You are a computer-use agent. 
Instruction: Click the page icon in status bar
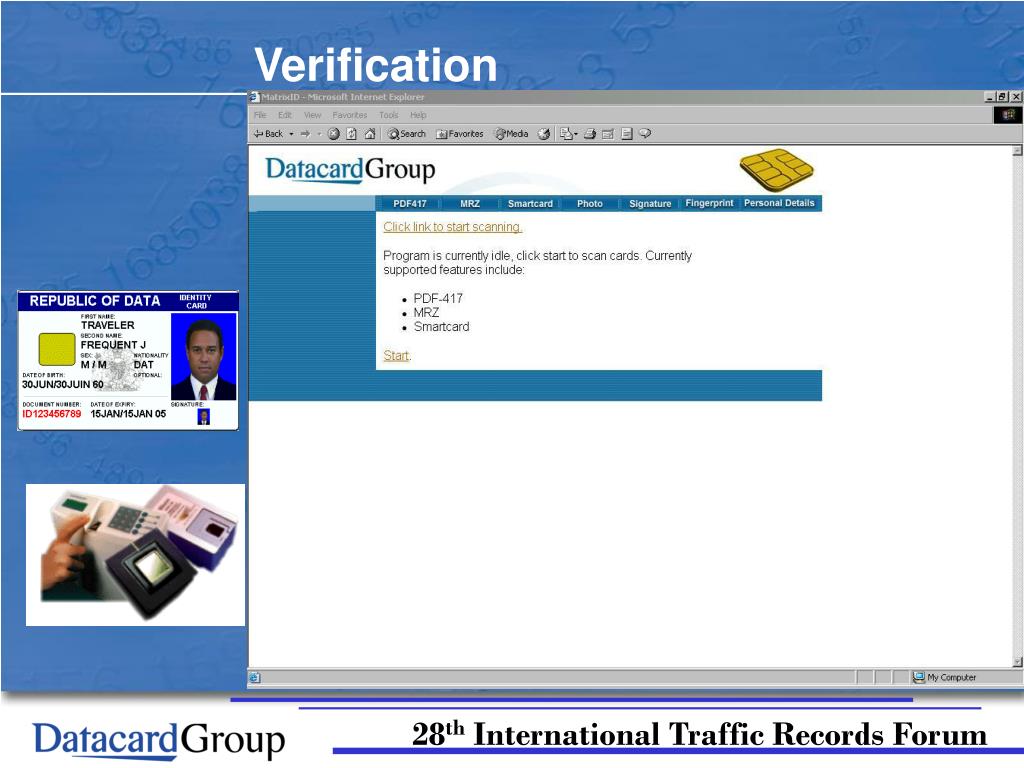coord(255,678)
